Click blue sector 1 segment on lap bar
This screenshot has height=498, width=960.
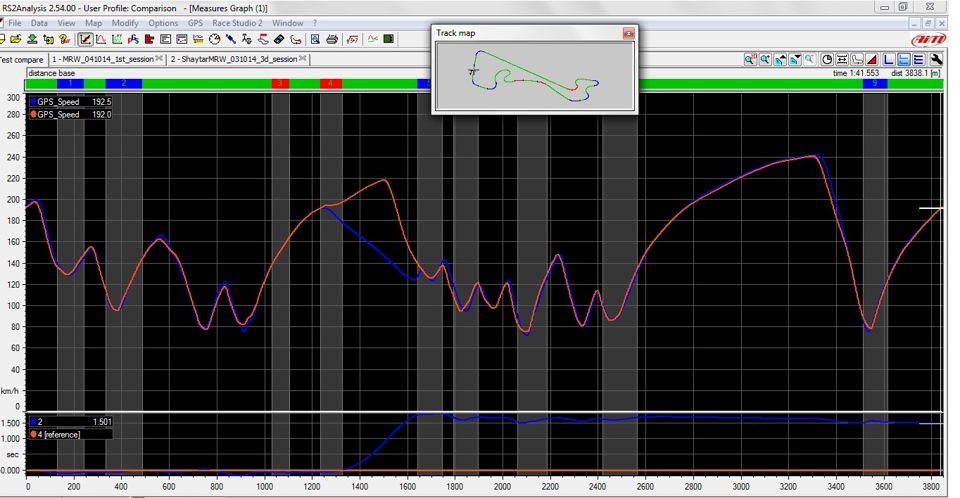(70, 83)
